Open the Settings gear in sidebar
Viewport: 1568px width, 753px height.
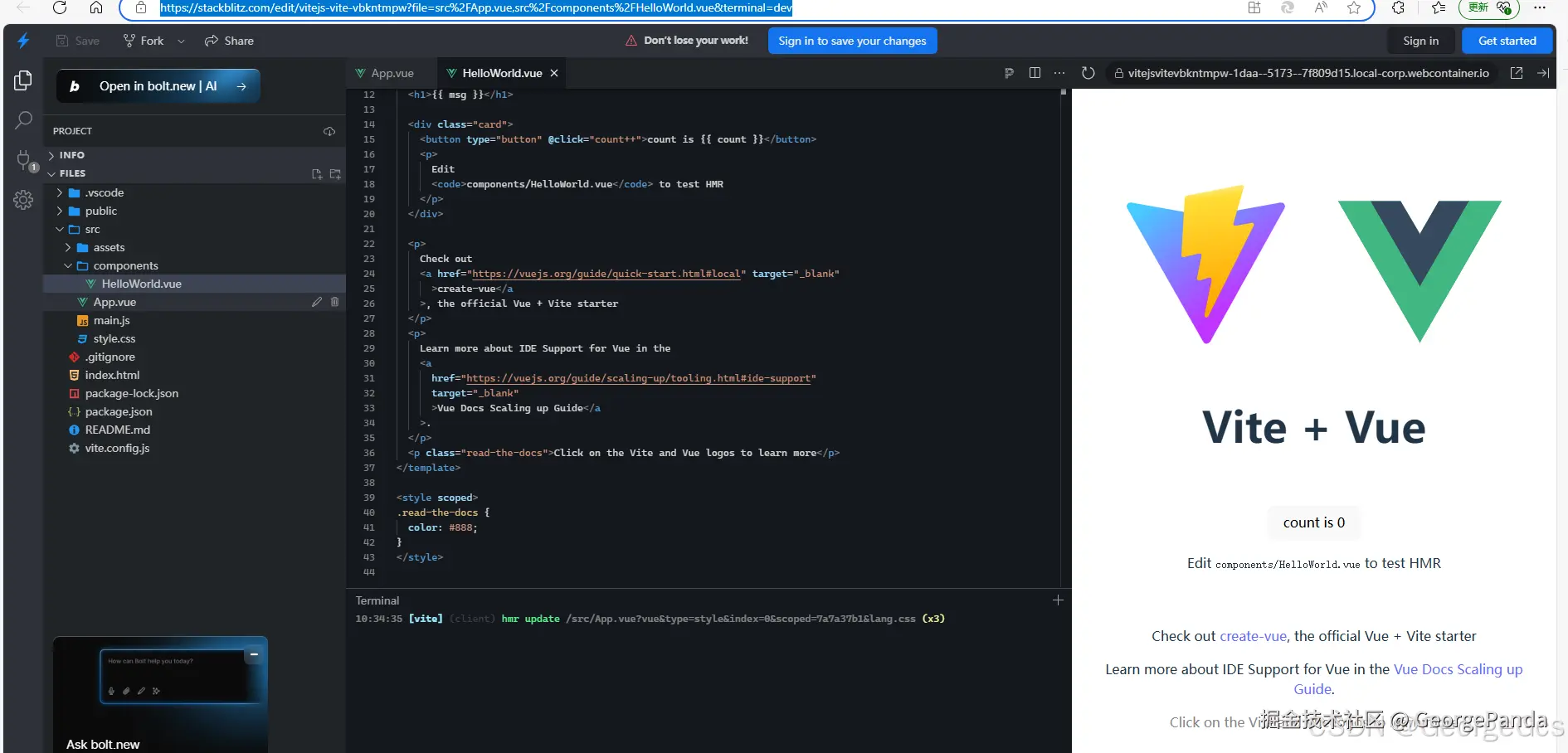pyautogui.click(x=23, y=200)
